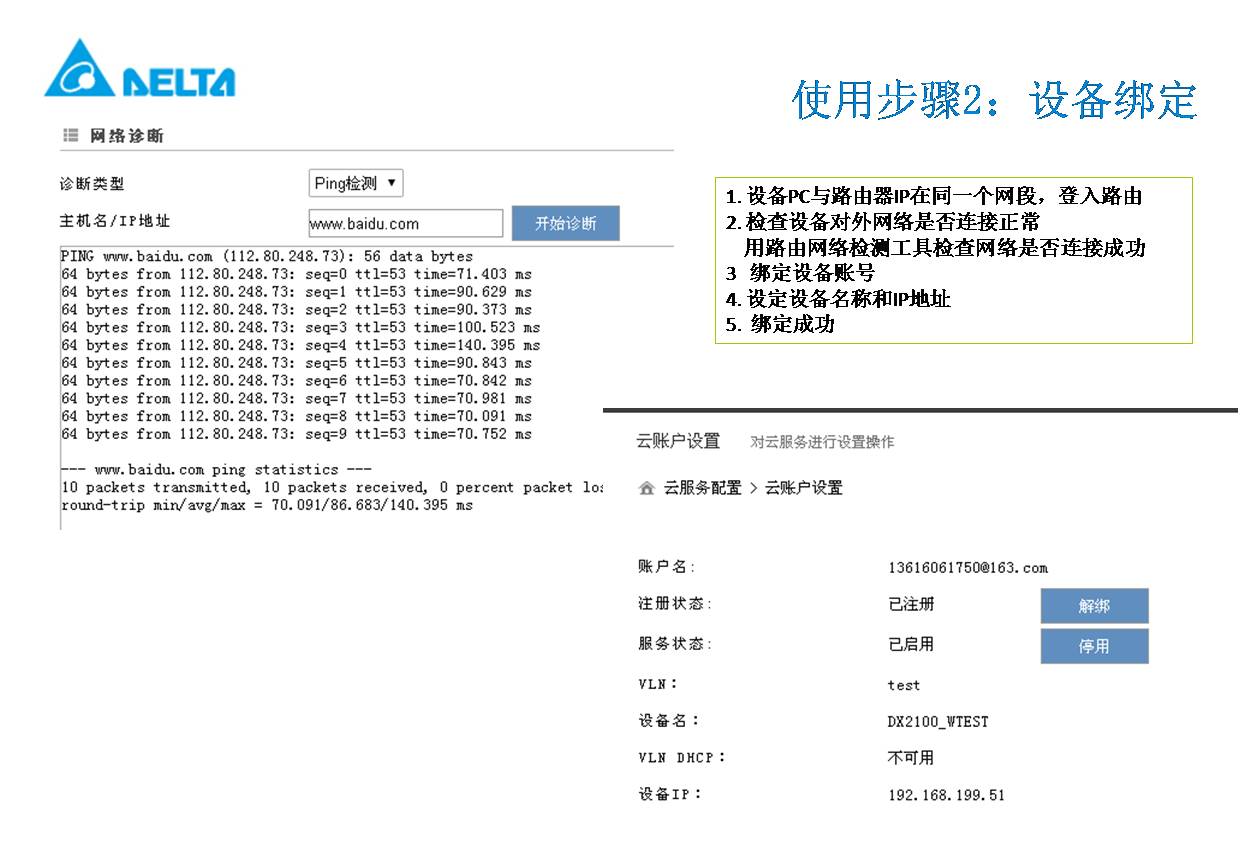Click the list icon beside 网络诊断
Image resolution: width=1250 pixels, height=852 pixels.
(70, 135)
